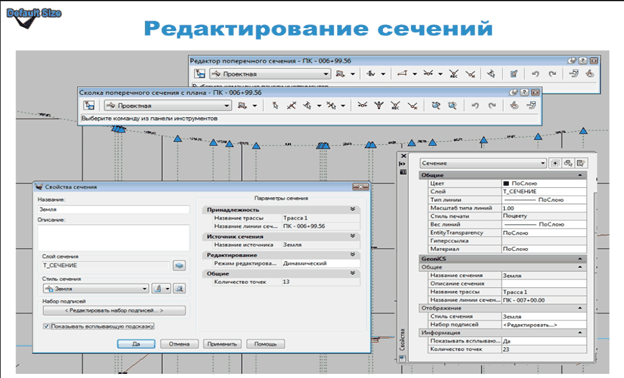This screenshot has height=378, width=624.
Task: Click Undo icon in Сколка поперечного сечения toolbar
Action: point(475,106)
